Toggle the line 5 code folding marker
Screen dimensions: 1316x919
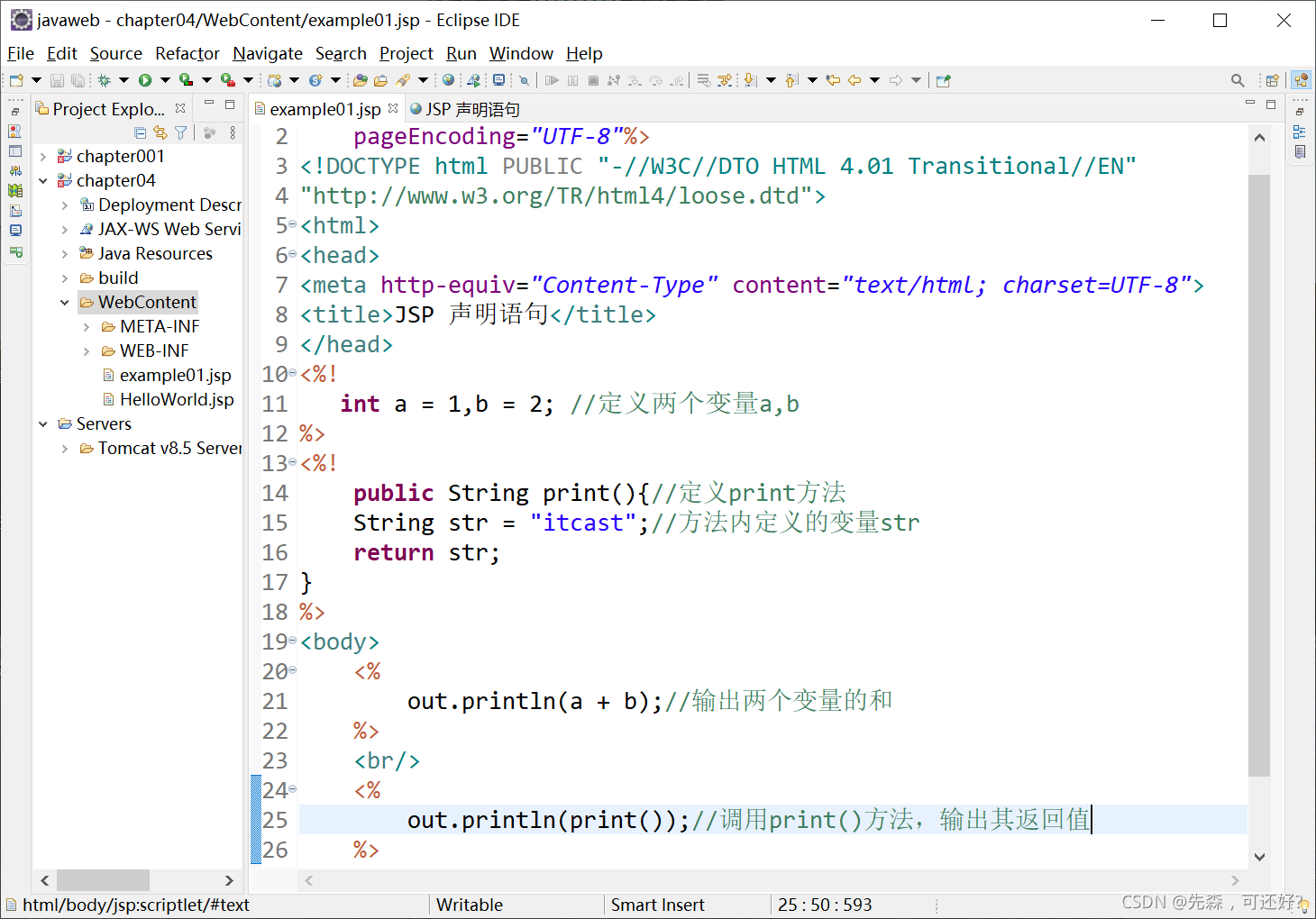pos(290,225)
